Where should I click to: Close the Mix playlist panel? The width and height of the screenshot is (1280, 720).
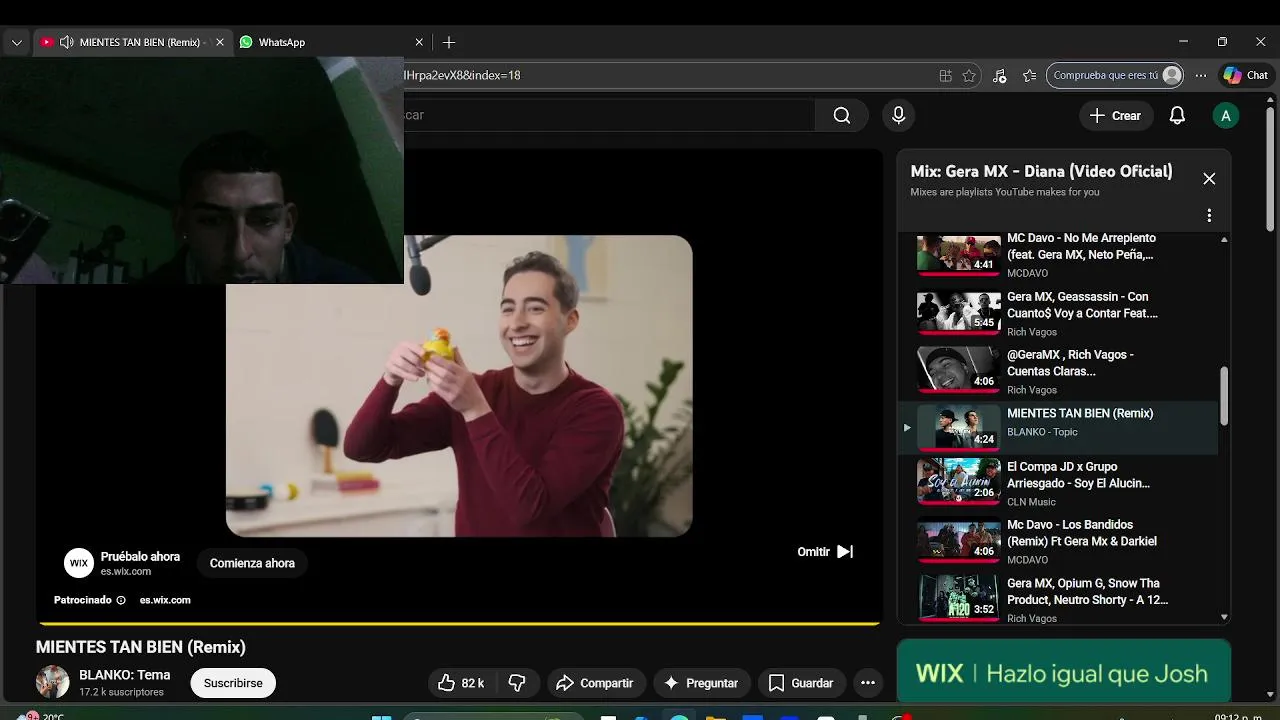(1209, 178)
